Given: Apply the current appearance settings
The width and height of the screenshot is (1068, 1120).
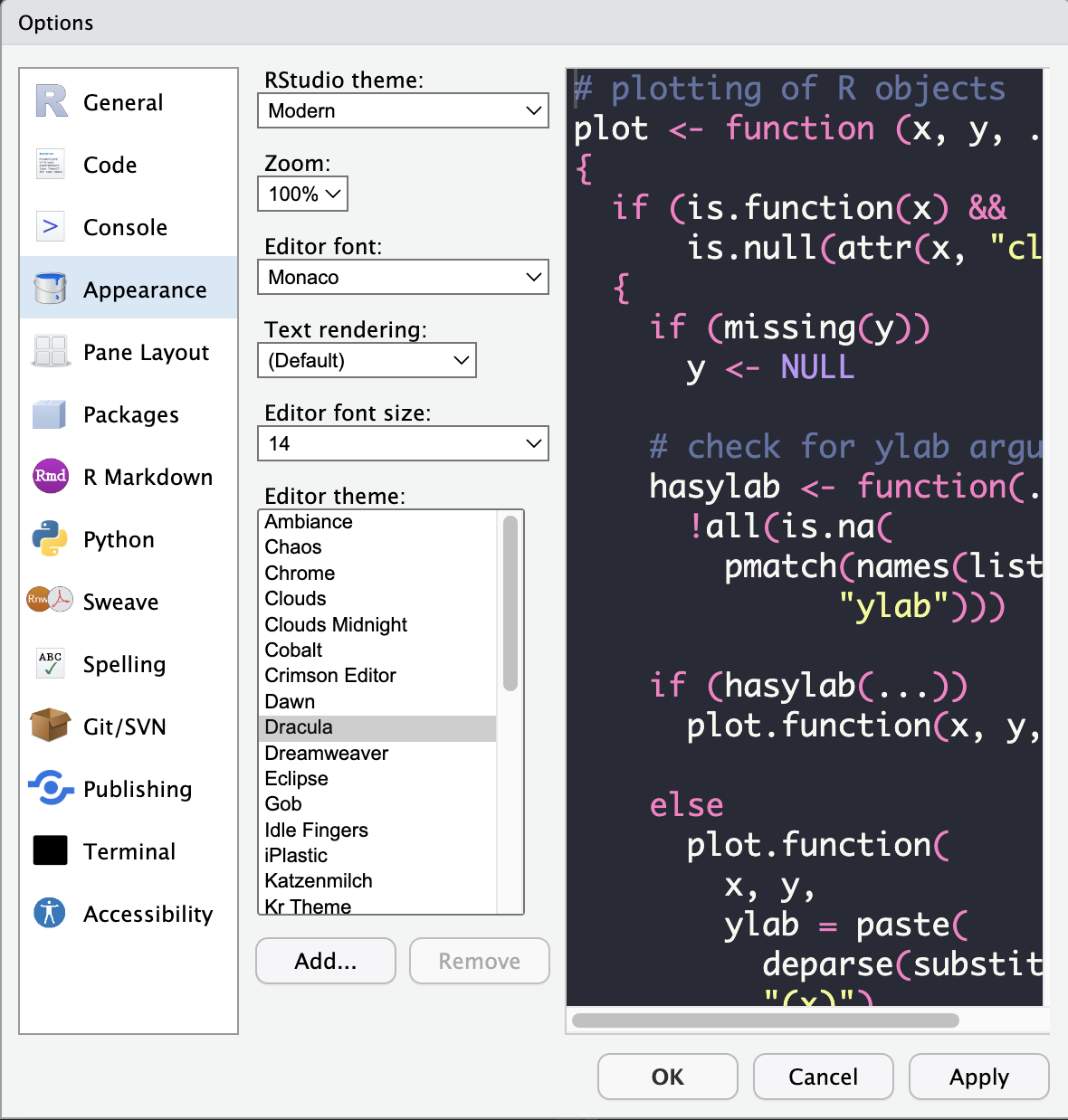Looking at the screenshot, I should (x=978, y=1077).
